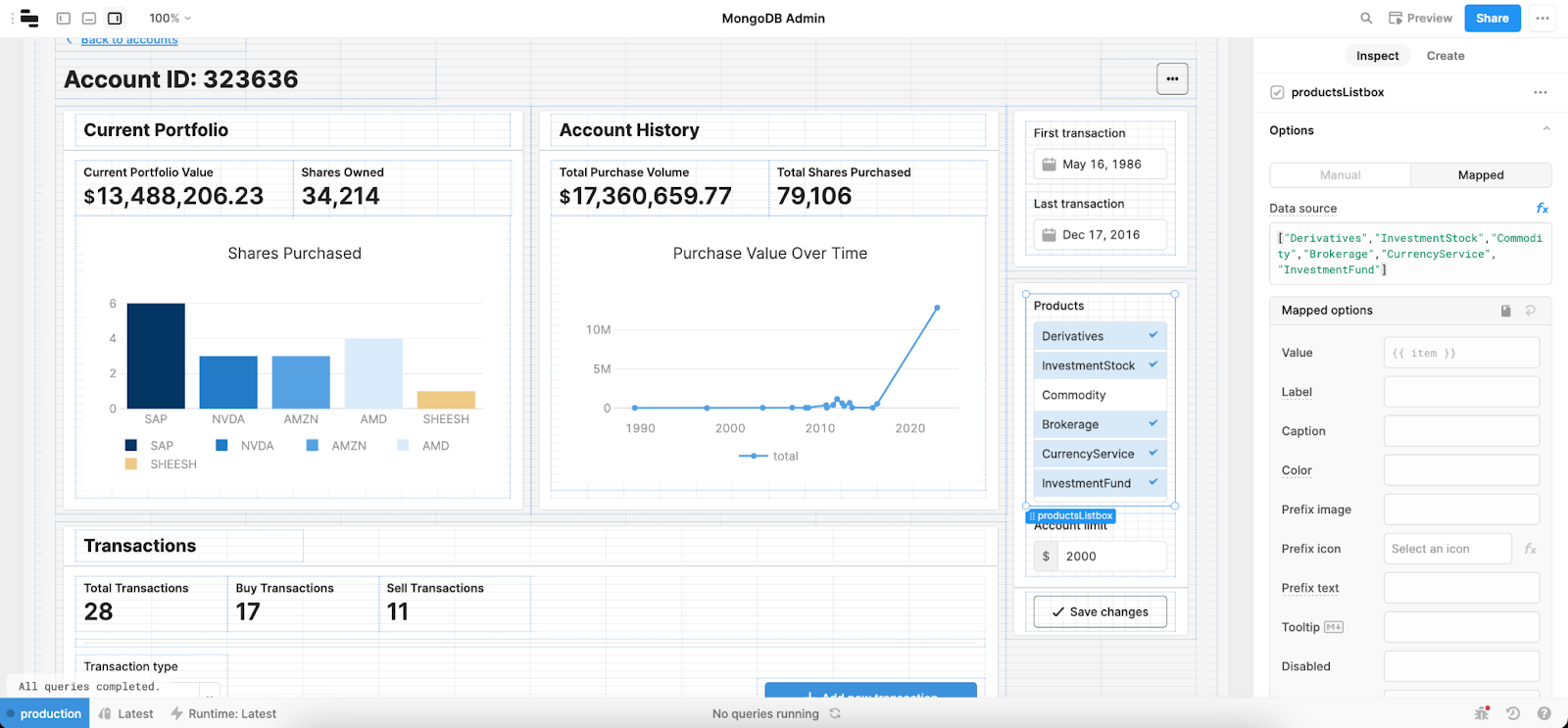Toggle the SHEESH series in chart legend
Image resolution: width=1568 pixels, height=728 pixels.
tap(161, 464)
